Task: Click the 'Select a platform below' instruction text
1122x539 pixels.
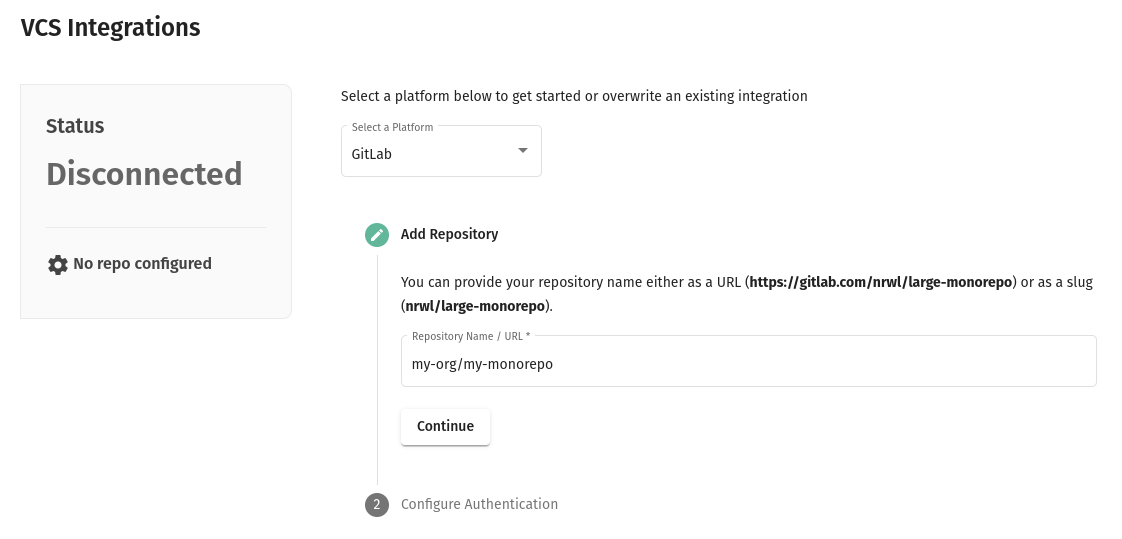Action: pyautogui.click(x=573, y=96)
